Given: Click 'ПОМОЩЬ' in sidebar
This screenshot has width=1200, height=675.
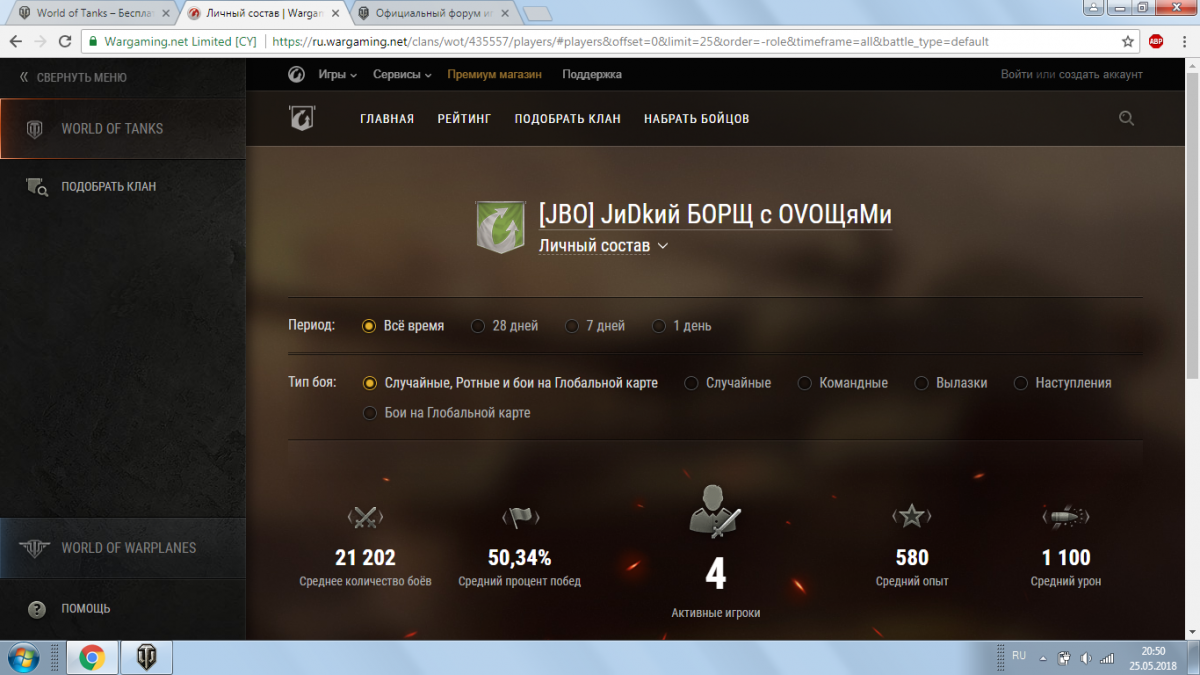Looking at the screenshot, I should coord(86,609).
